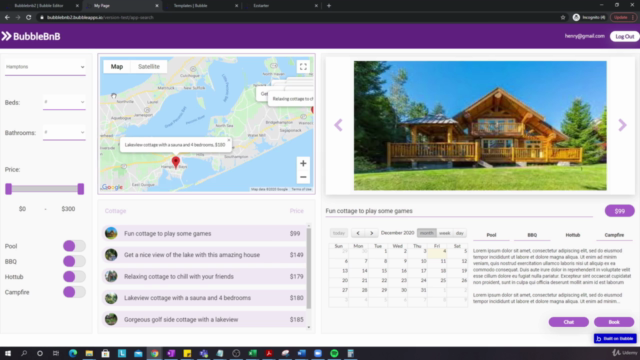The height and width of the screenshot is (360, 640).
Task: Click the browser back arrow
Action: tap(7, 18)
